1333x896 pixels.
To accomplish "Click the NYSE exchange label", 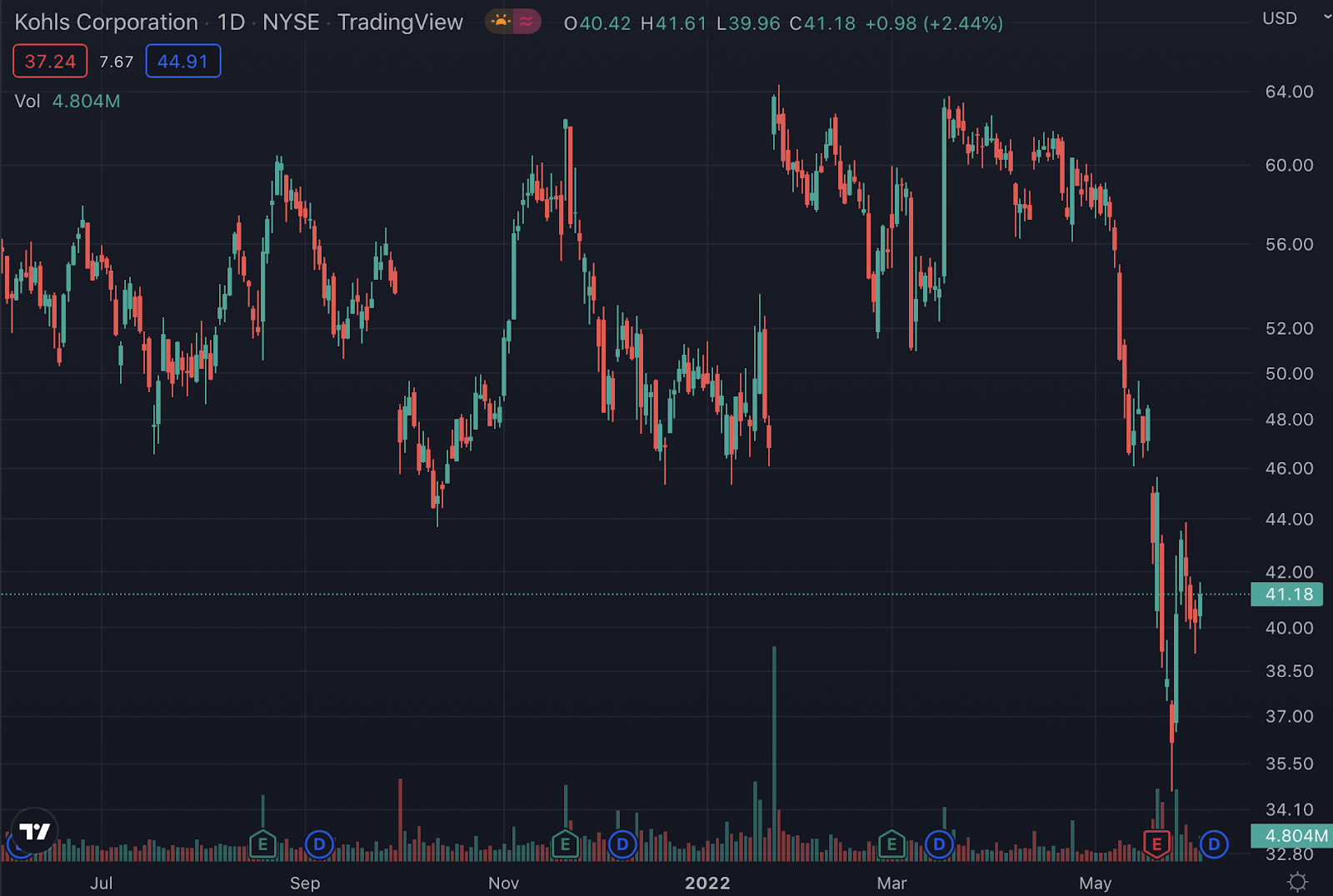I will 291,22.
